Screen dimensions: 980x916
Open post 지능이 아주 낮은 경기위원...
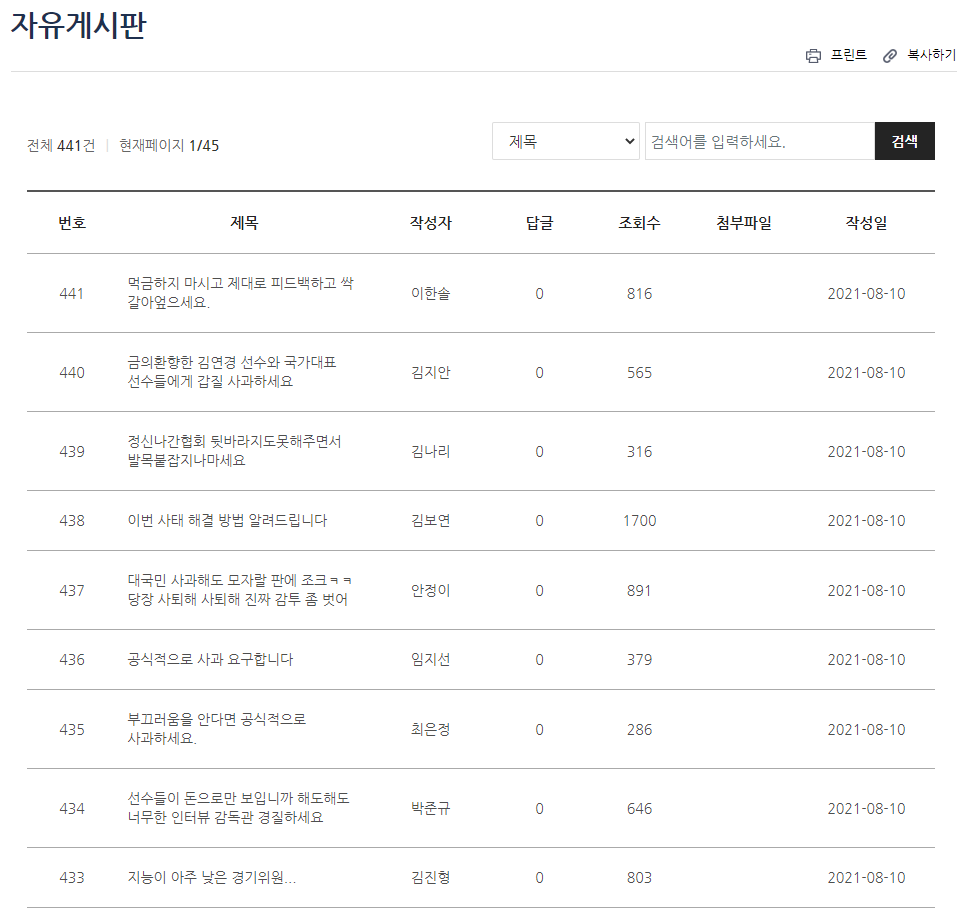[212, 877]
